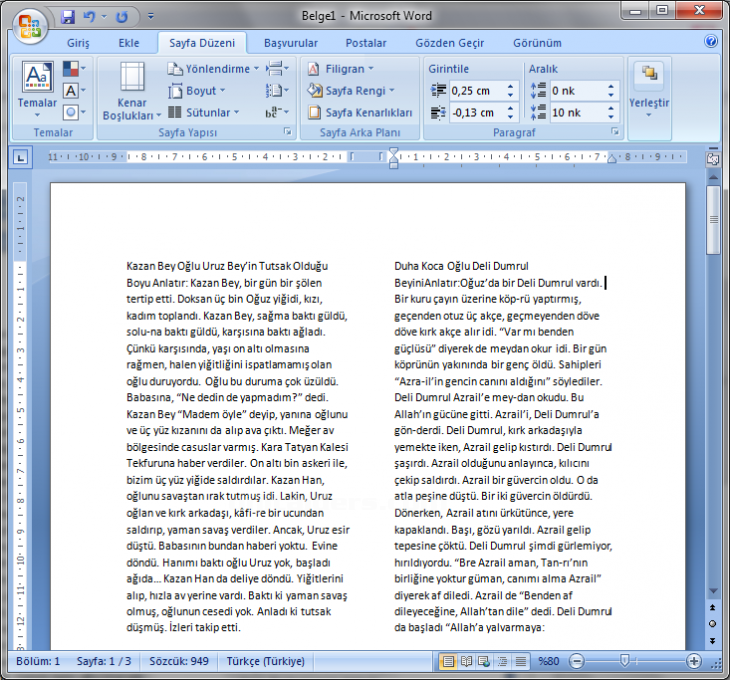Open theme colors dropdown

coord(74,69)
